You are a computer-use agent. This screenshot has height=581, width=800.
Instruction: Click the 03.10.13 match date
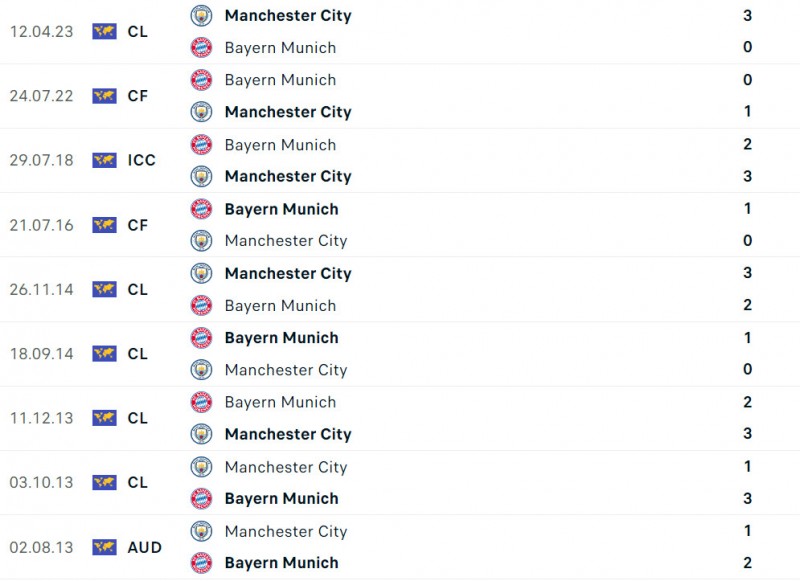click(x=41, y=482)
